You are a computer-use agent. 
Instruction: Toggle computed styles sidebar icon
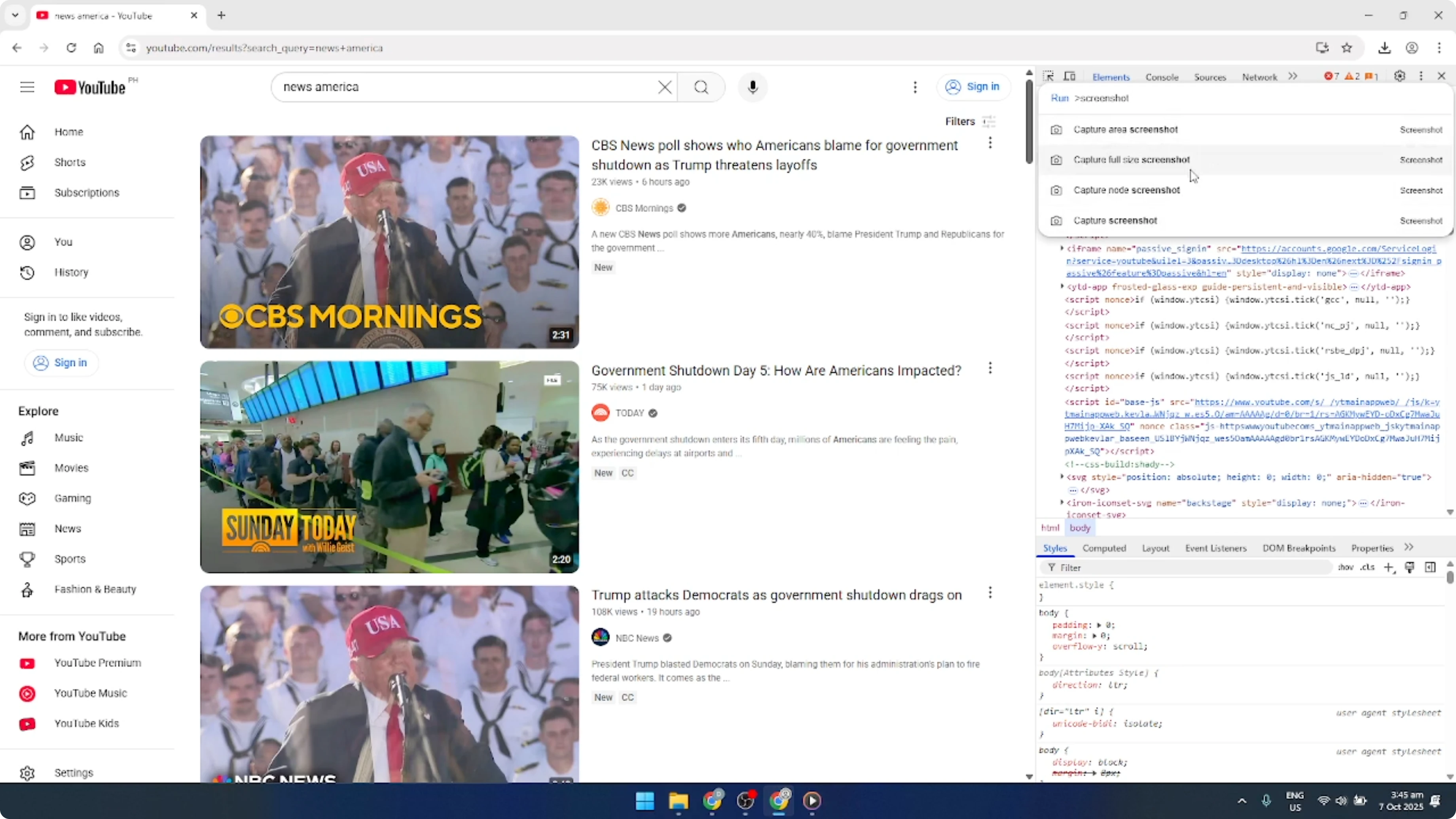coord(1430,567)
